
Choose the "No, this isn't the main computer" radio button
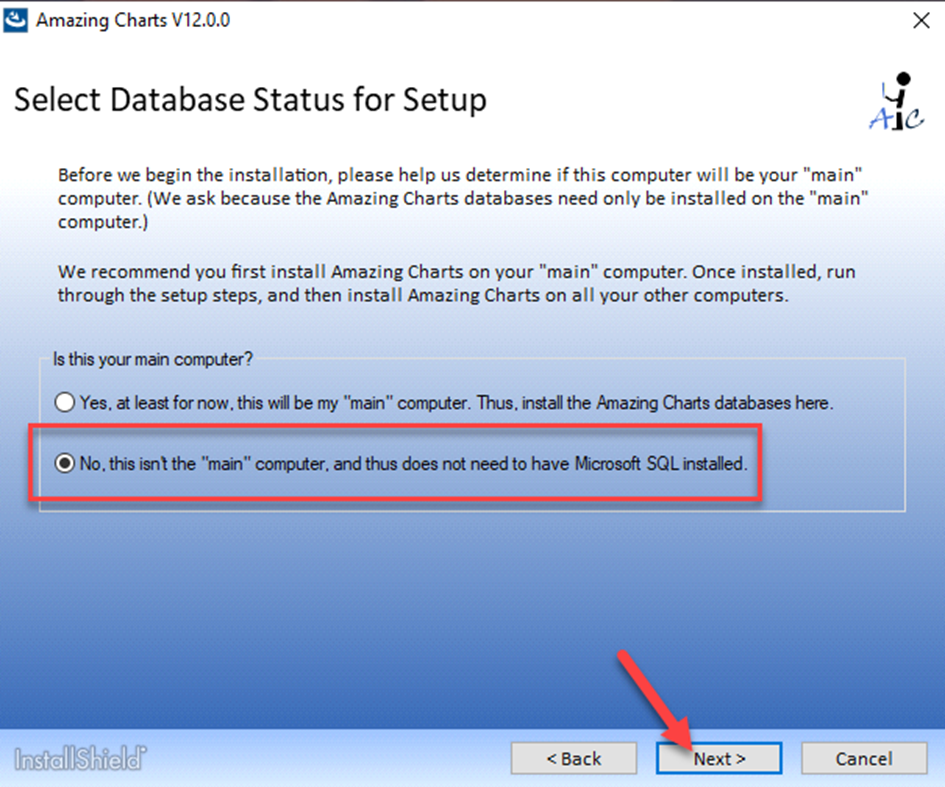pos(65,464)
